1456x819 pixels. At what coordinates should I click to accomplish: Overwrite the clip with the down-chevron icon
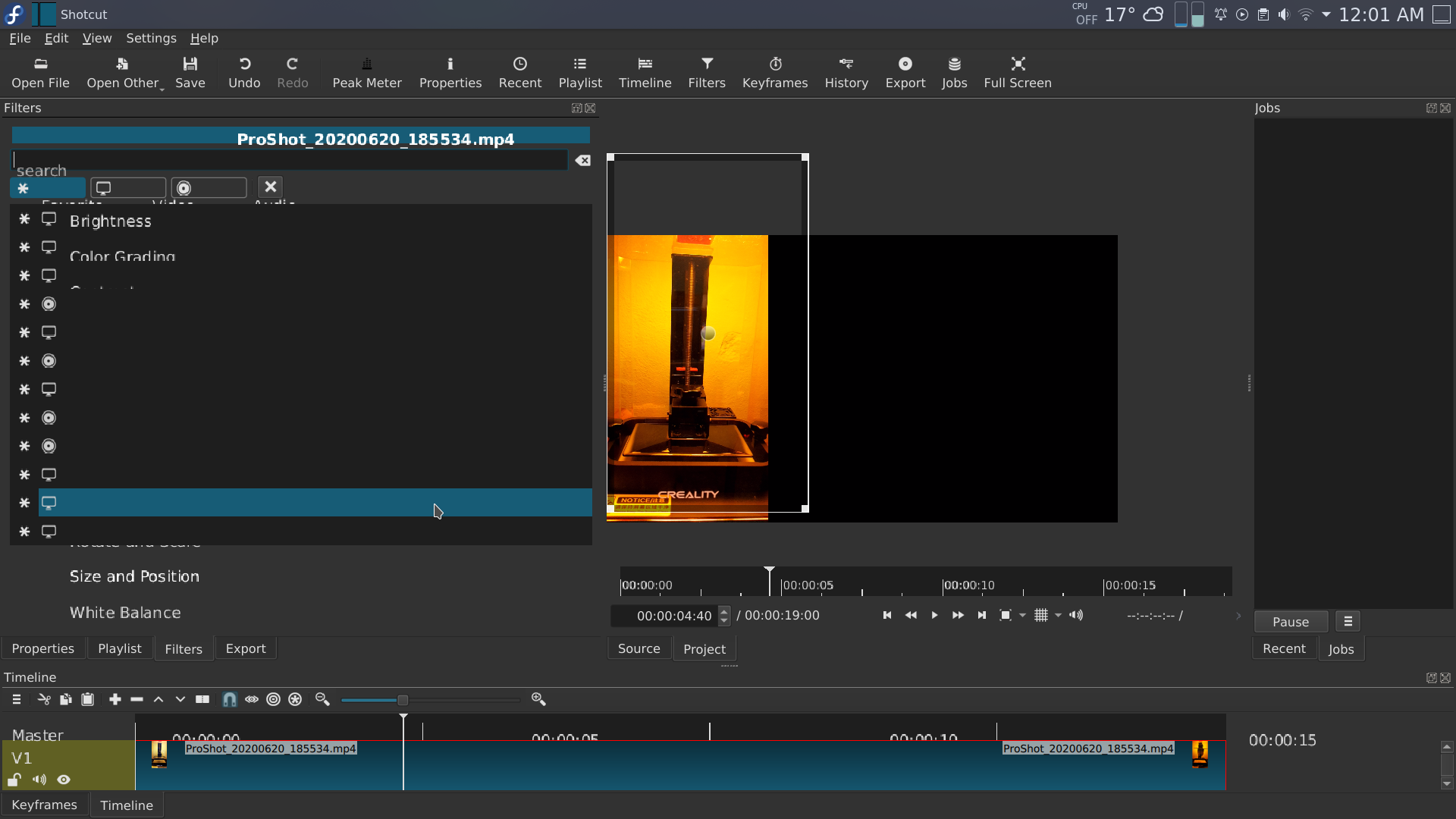(180, 699)
